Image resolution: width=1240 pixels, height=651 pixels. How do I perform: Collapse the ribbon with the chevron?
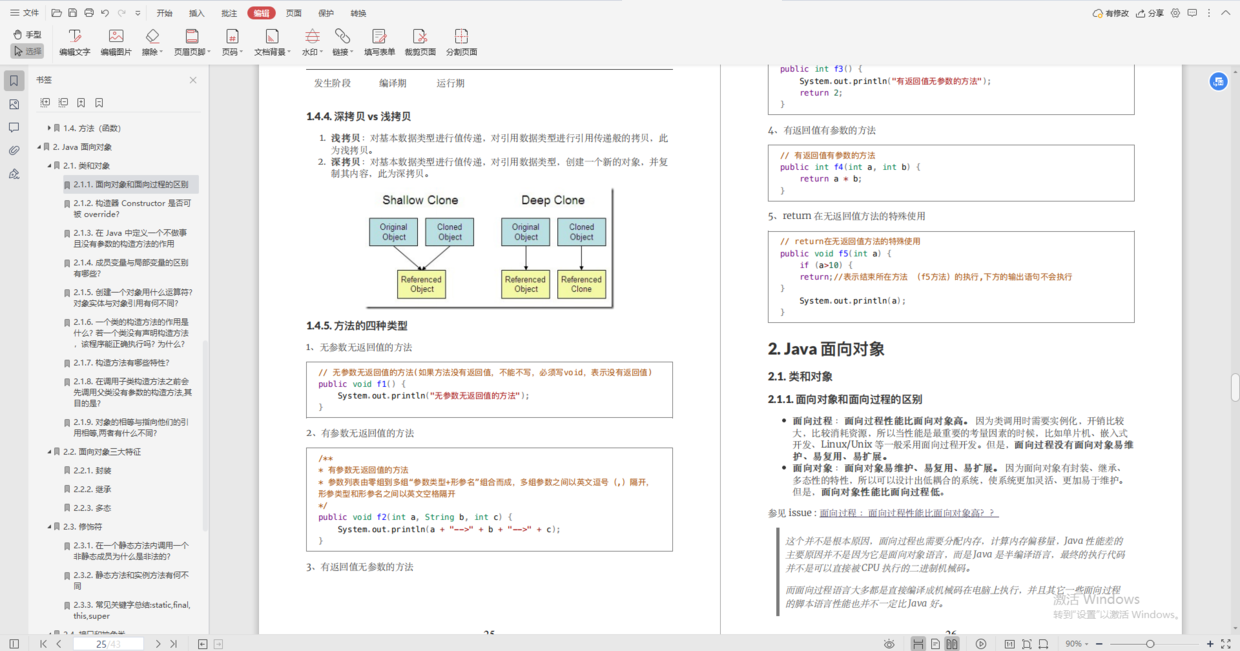coord(1225,13)
